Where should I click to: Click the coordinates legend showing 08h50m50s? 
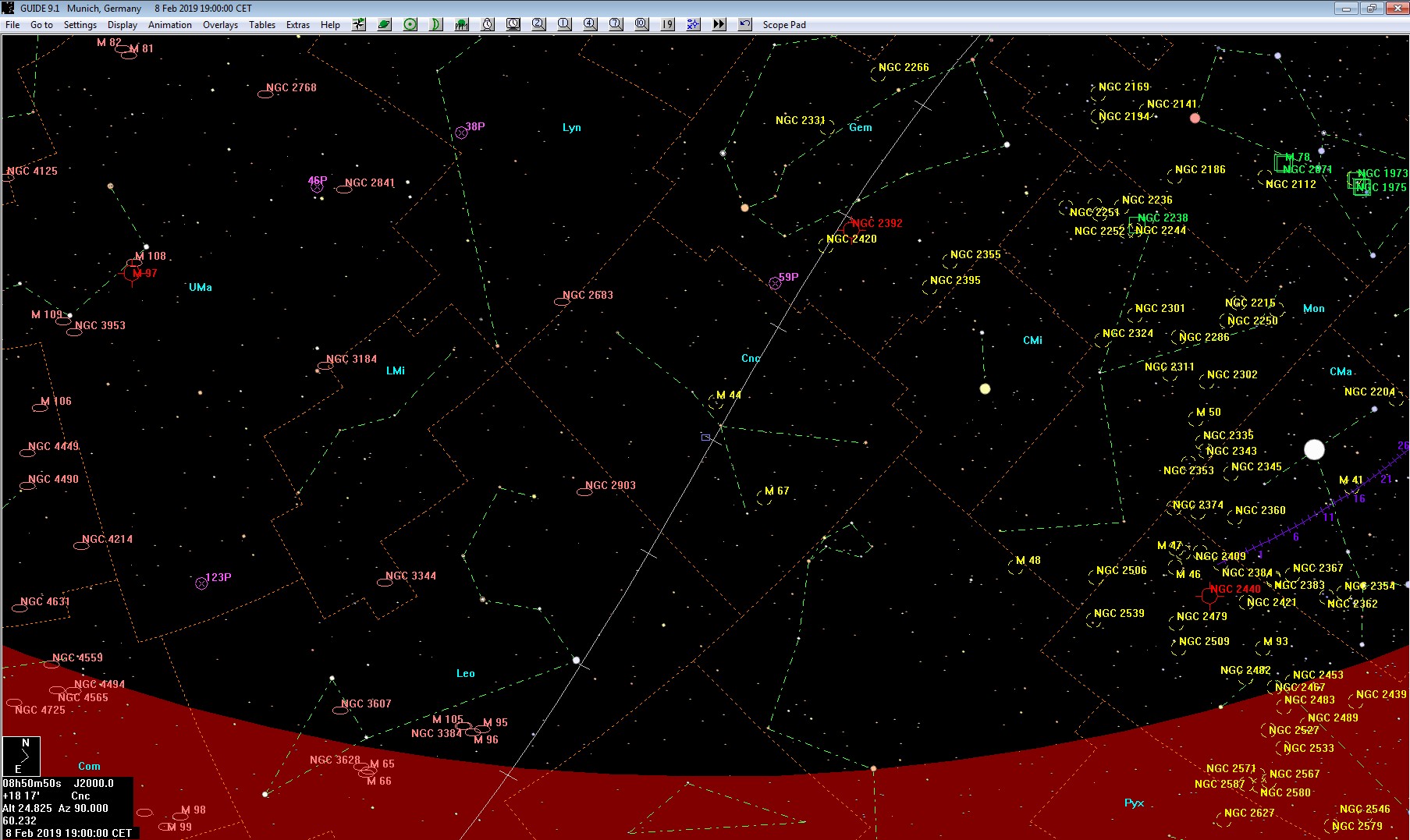[x=68, y=802]
